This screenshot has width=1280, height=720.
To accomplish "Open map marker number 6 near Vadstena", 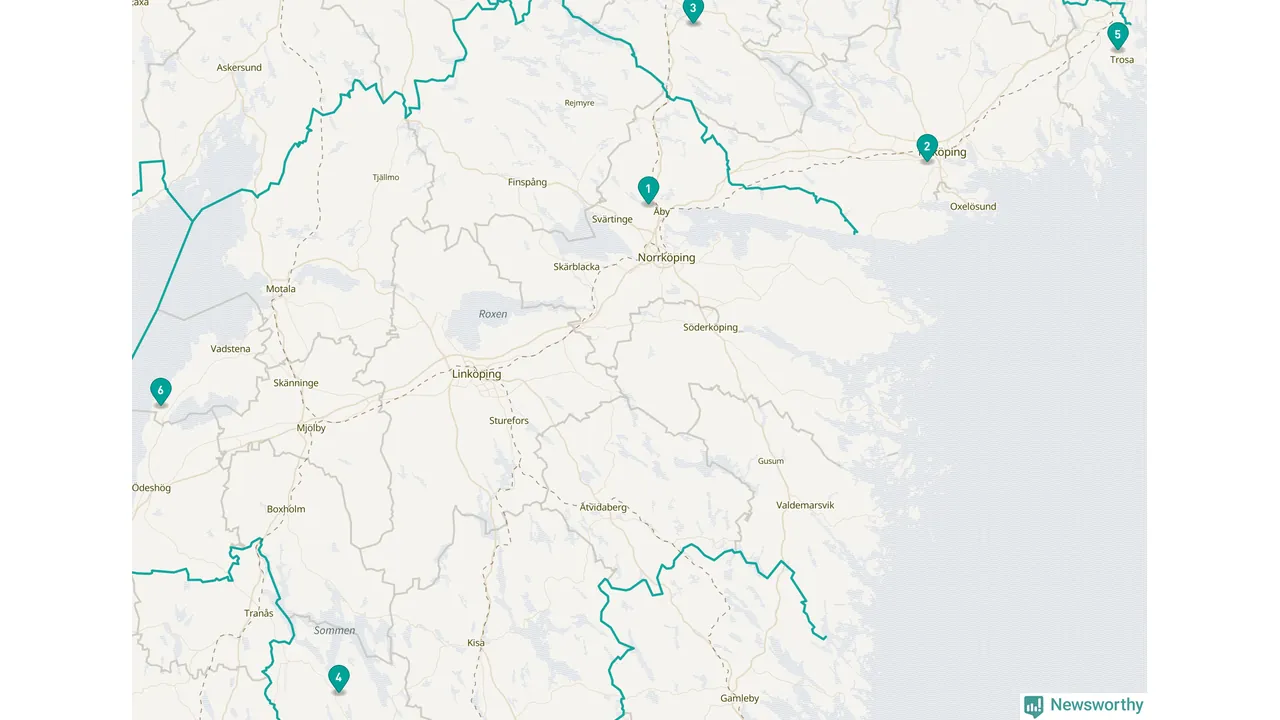I will 160,391.
